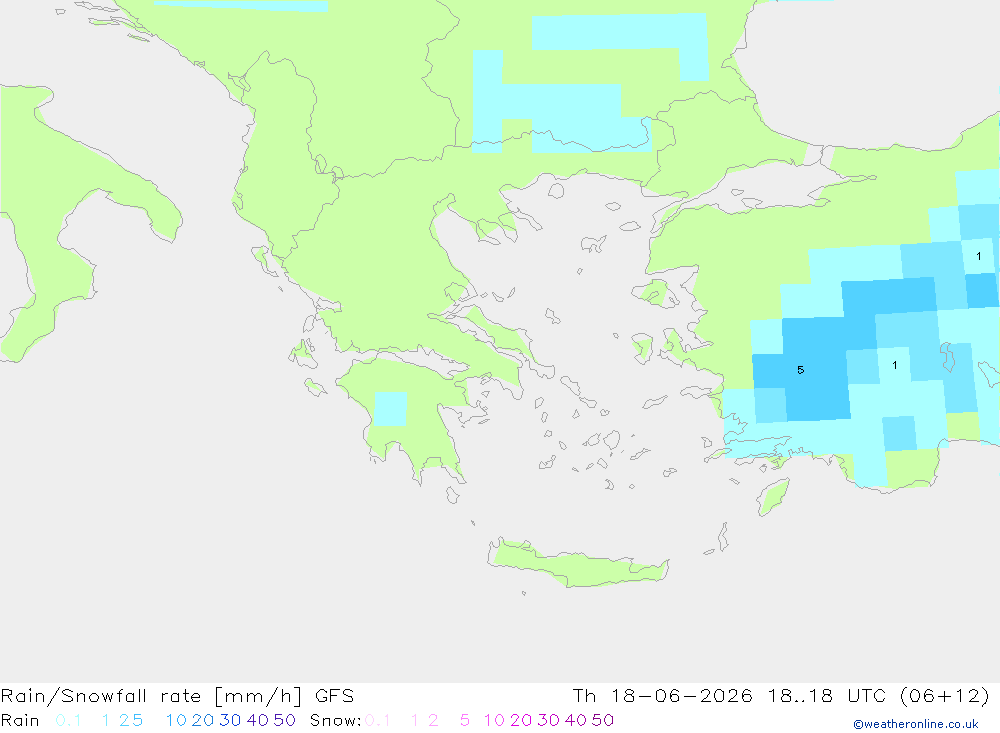Select the snow legend value 40
This screenshot has height=733, width=1000.
576,720
